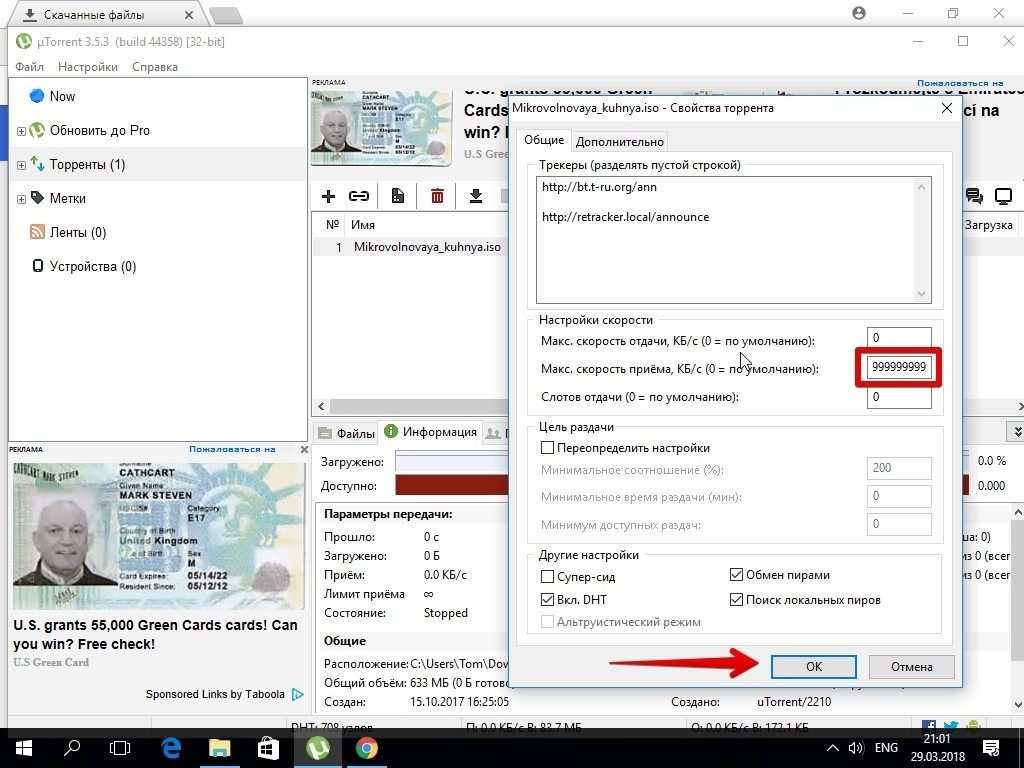The image size is (1024, 768).
Task: Click the № column header
Action: 332,225
